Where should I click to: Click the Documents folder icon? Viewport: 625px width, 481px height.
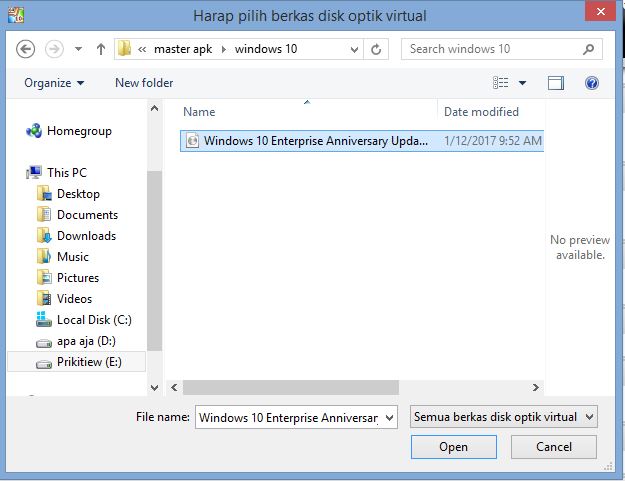coord(44,214)
